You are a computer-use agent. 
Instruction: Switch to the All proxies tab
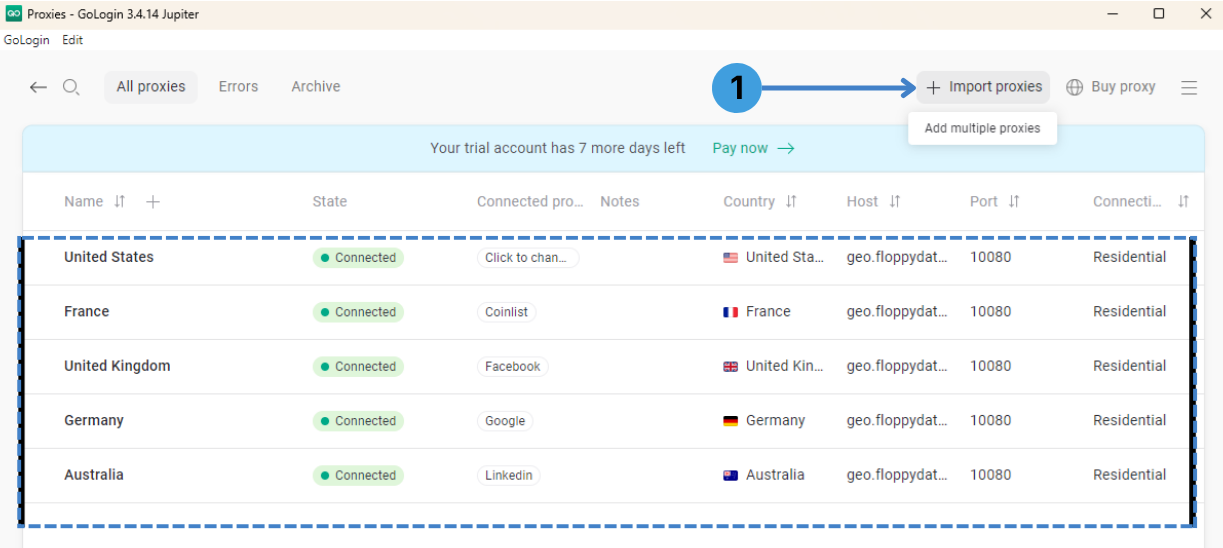[151, 87]
